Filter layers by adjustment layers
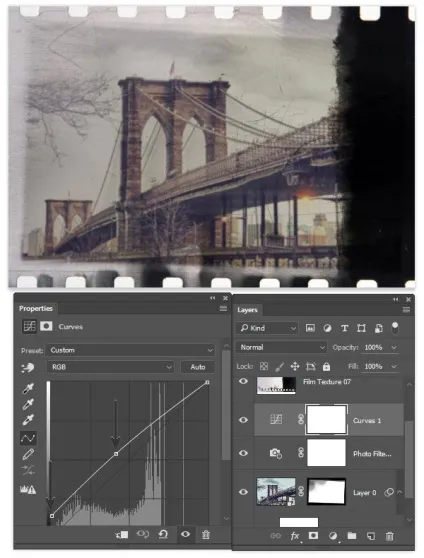 click(327, 328)
